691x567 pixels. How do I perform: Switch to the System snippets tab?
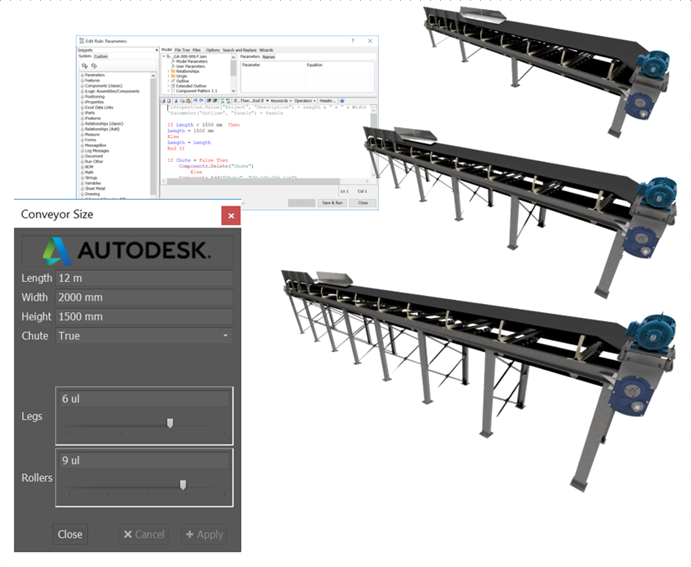[85, 56]
